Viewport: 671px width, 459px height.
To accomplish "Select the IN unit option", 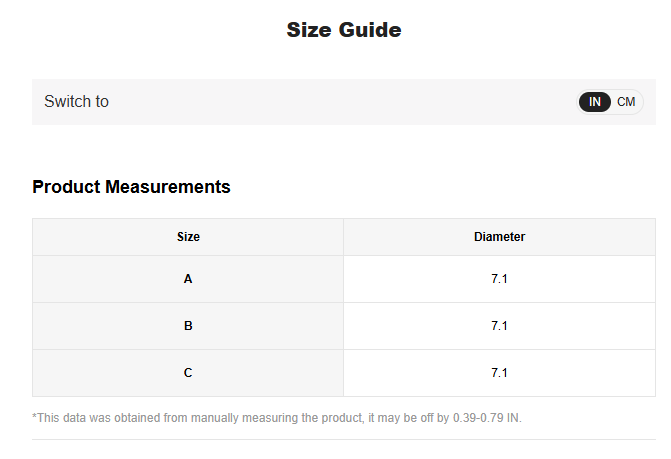I will click(x=595, y=102).
